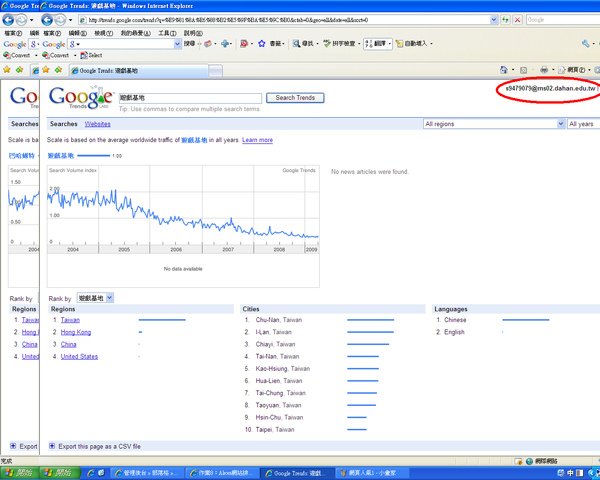Open the All years dropdown
Viewport: 600px width, 480px height.
583,124
